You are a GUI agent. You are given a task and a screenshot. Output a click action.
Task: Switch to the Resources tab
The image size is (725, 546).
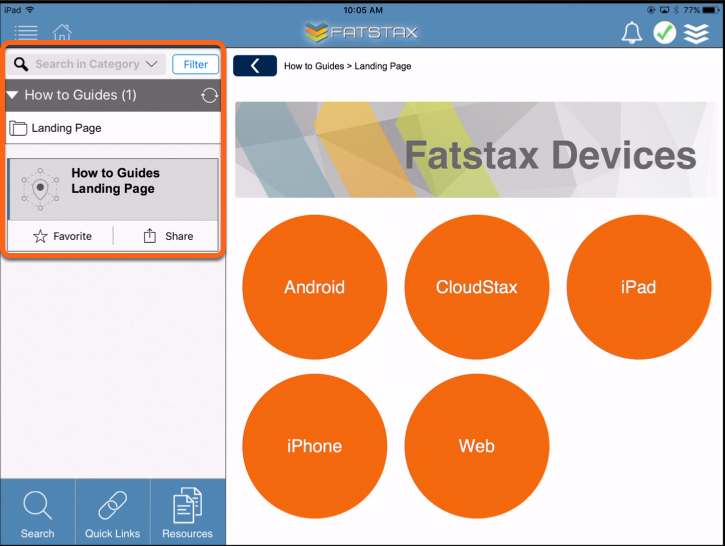coord(188,512)
